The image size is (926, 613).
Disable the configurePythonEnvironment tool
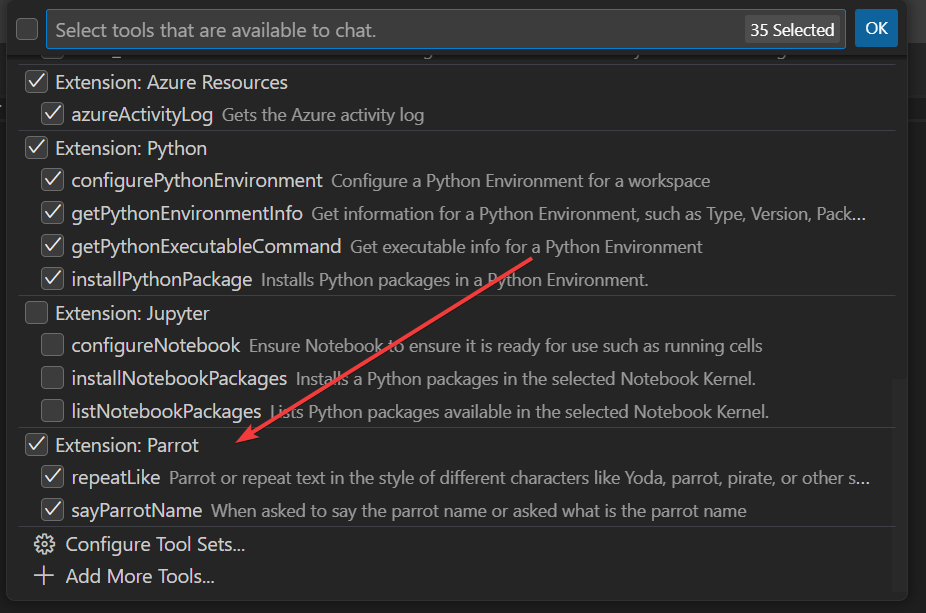tap(52, 180)
